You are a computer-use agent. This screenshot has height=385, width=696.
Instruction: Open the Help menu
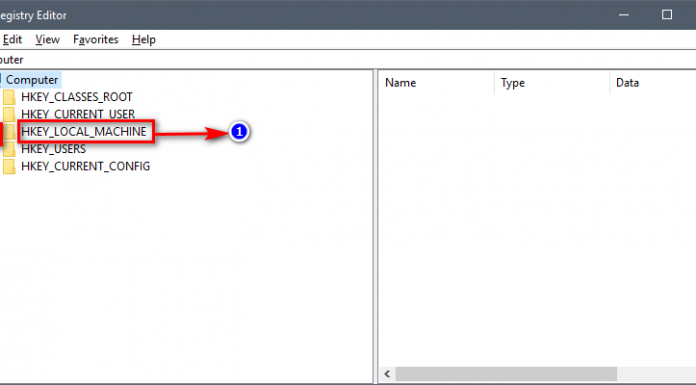click(x=143, y=40)
